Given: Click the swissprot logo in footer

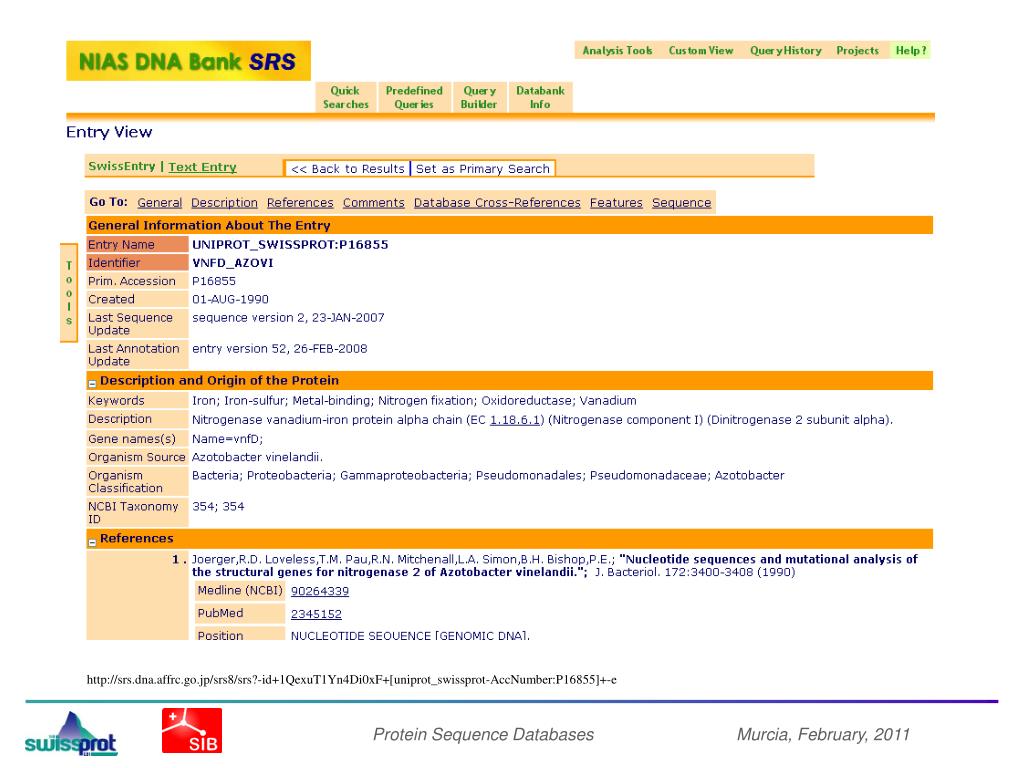Looking at the screenshot, I should pyautogui.click(x=71, y=734).
